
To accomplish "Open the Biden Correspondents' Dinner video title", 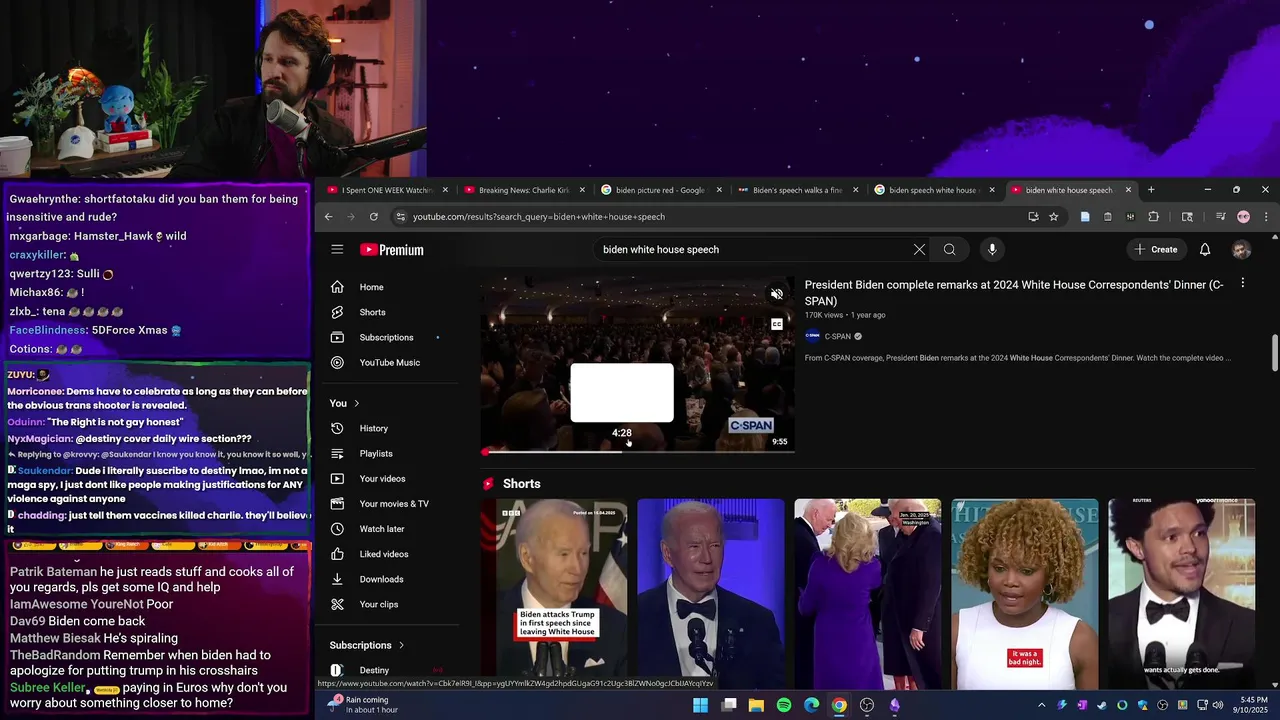I will [1014, 293].
